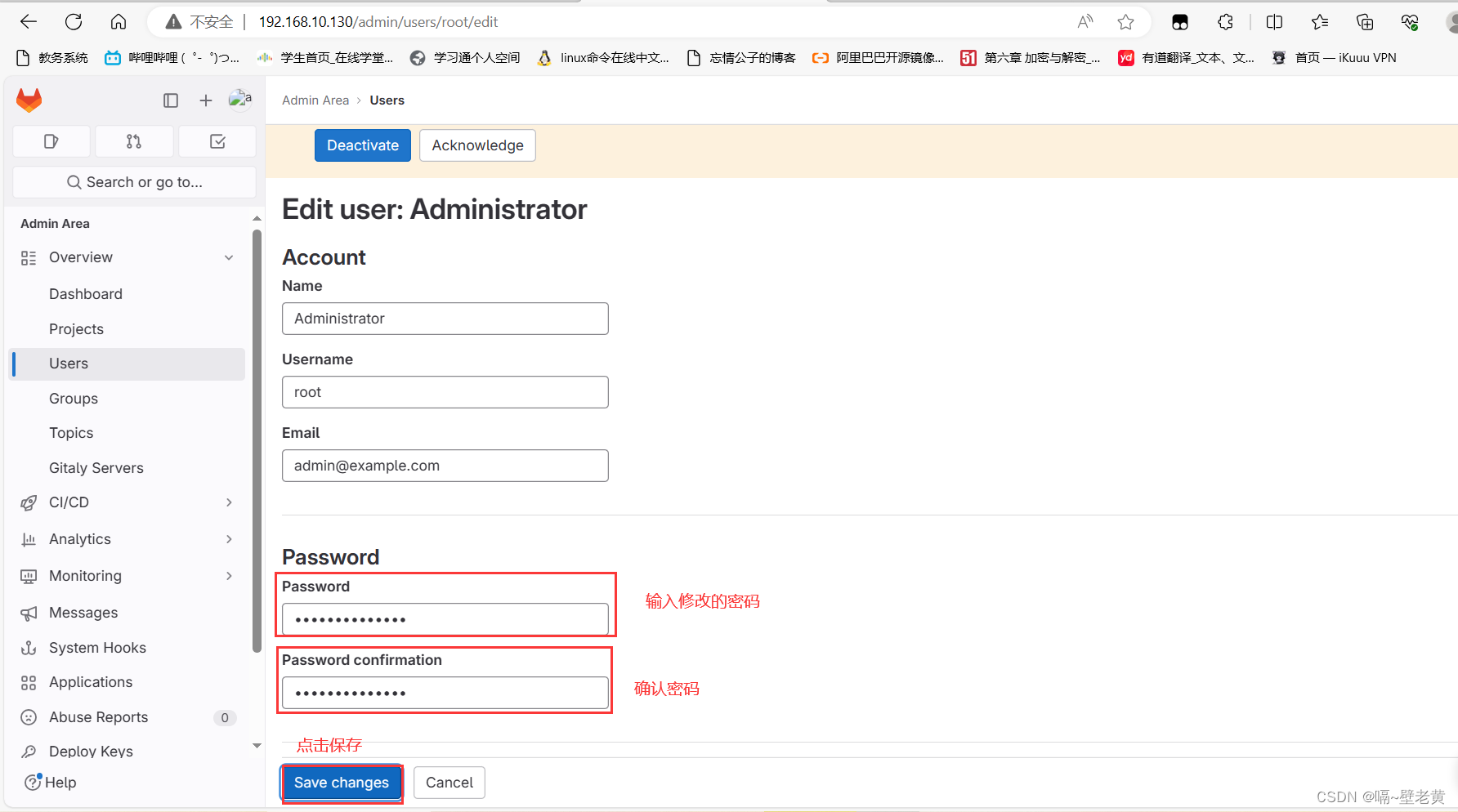The width and height of the screenshot is (1458, 812).
Task: Open the user avatar menu
Action: [x=240, y=100]
